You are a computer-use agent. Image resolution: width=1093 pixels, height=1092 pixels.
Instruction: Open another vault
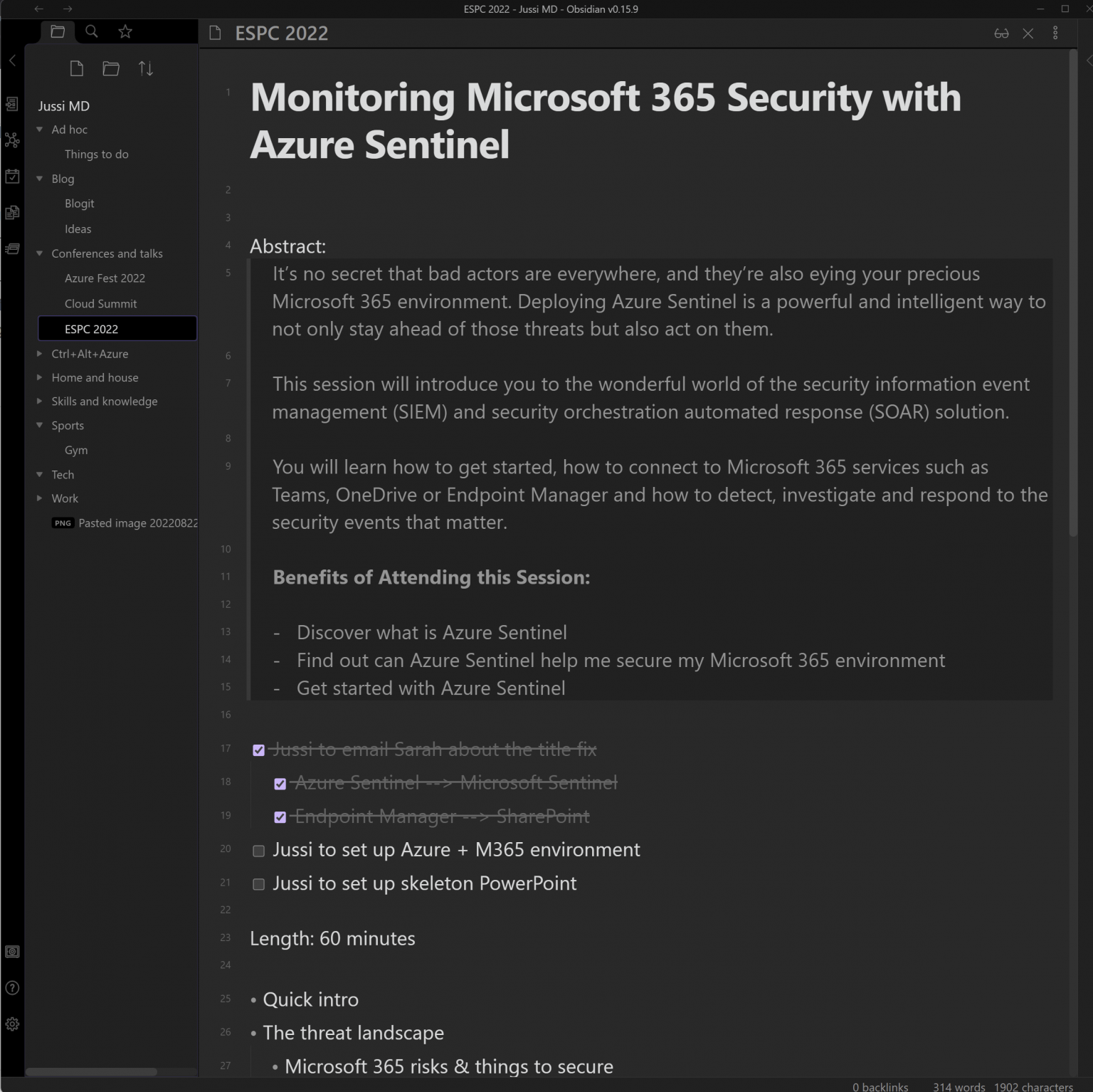pos(12,952)
